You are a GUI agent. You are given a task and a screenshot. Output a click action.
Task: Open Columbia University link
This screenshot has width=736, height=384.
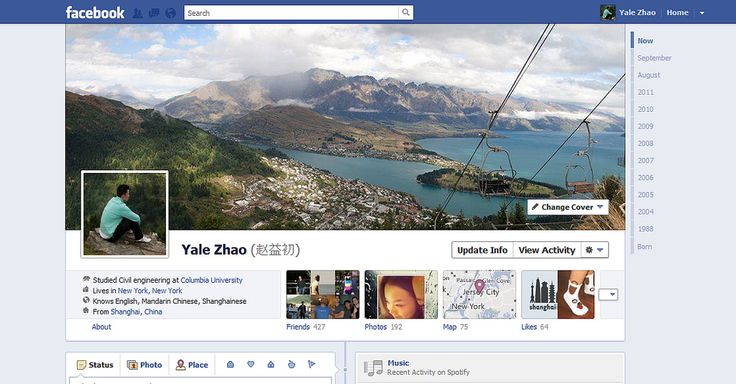(212, 280)
